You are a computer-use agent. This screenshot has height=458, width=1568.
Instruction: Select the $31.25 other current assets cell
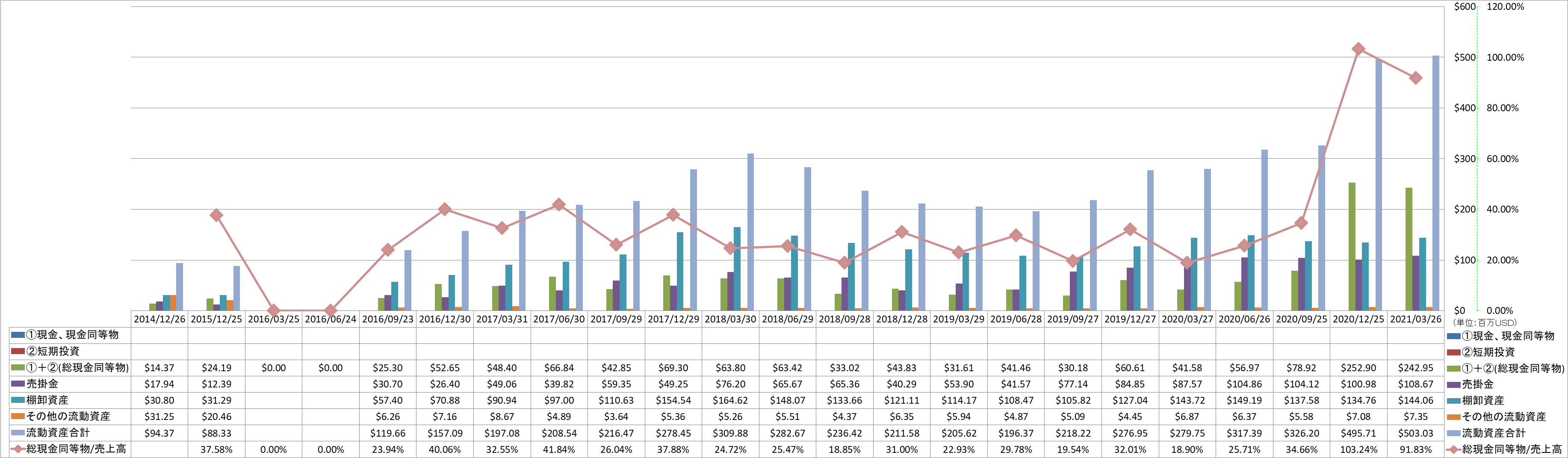click(159, 417)
